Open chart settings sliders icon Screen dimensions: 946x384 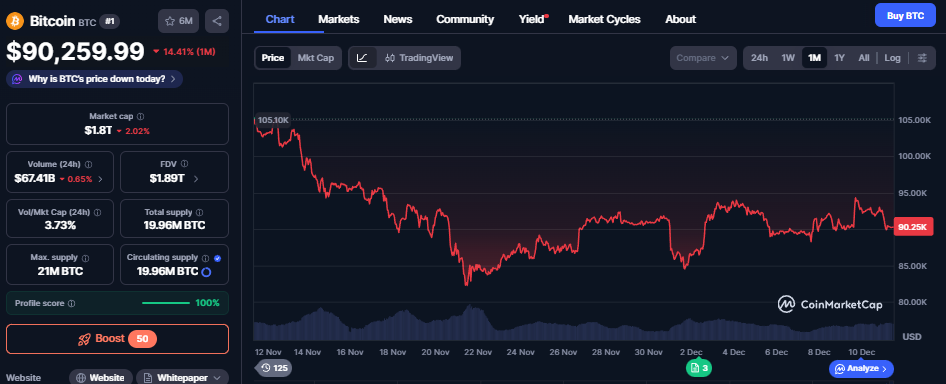922,58
